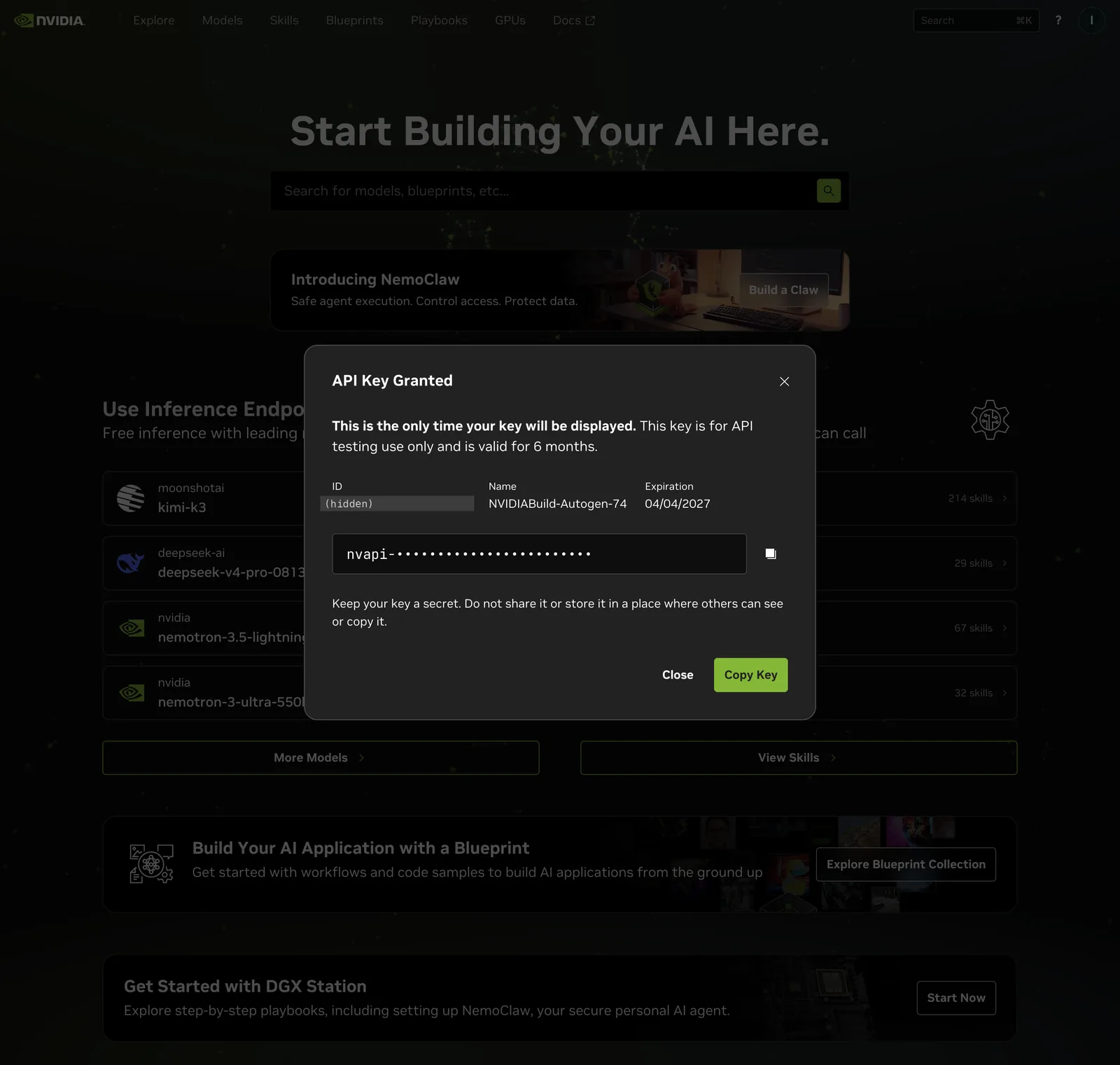The image size is (1120, 1065).
Task: Open the Skills navigation item
Action: coord(284,20)
